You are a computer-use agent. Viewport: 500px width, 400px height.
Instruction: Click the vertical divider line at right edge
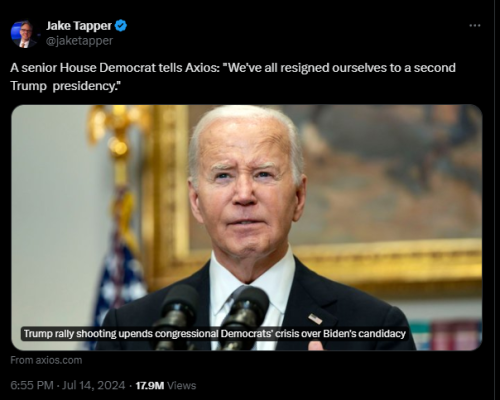[495, 200]
